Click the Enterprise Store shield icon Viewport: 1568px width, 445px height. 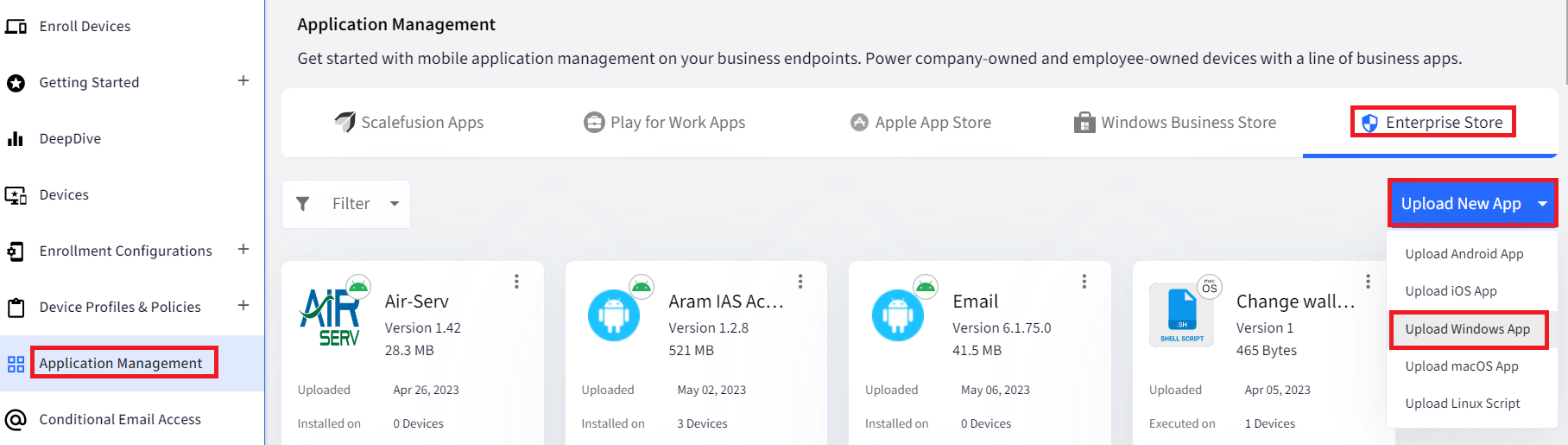pyautogui.click(x=1369, y=123)
